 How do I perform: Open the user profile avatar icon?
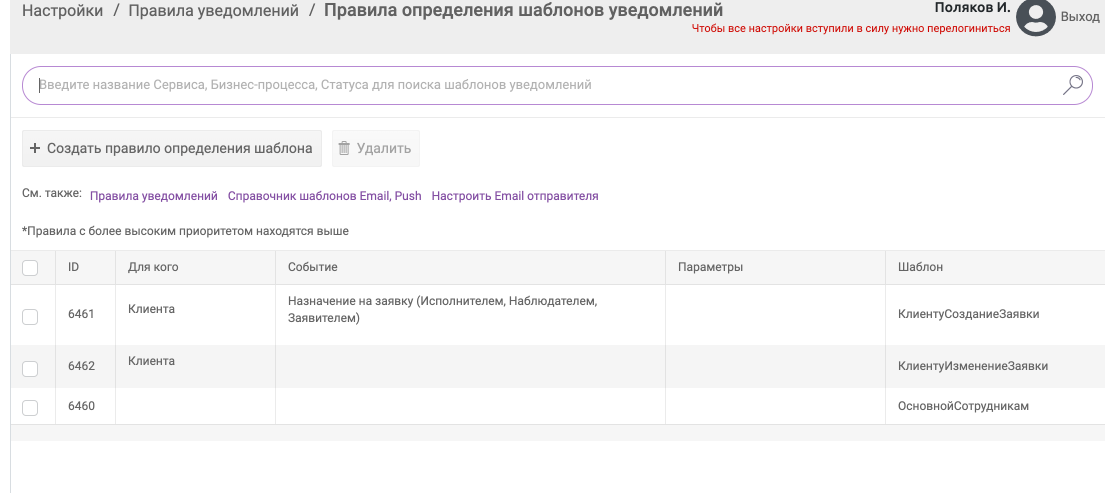click(1036, 17)
